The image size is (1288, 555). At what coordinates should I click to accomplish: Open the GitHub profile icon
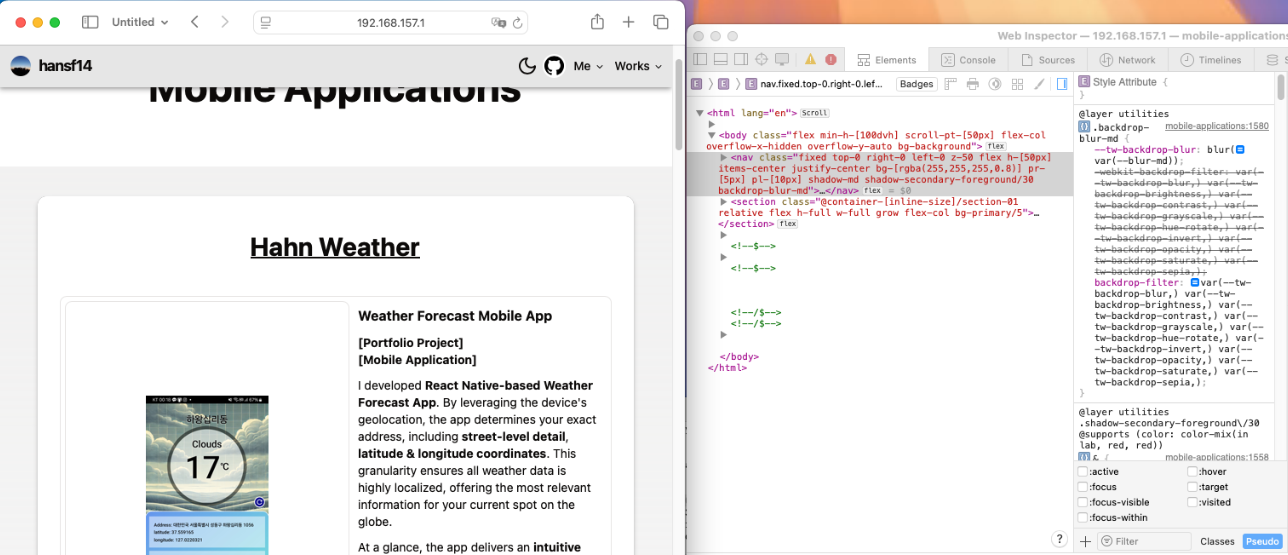(554, 66)
